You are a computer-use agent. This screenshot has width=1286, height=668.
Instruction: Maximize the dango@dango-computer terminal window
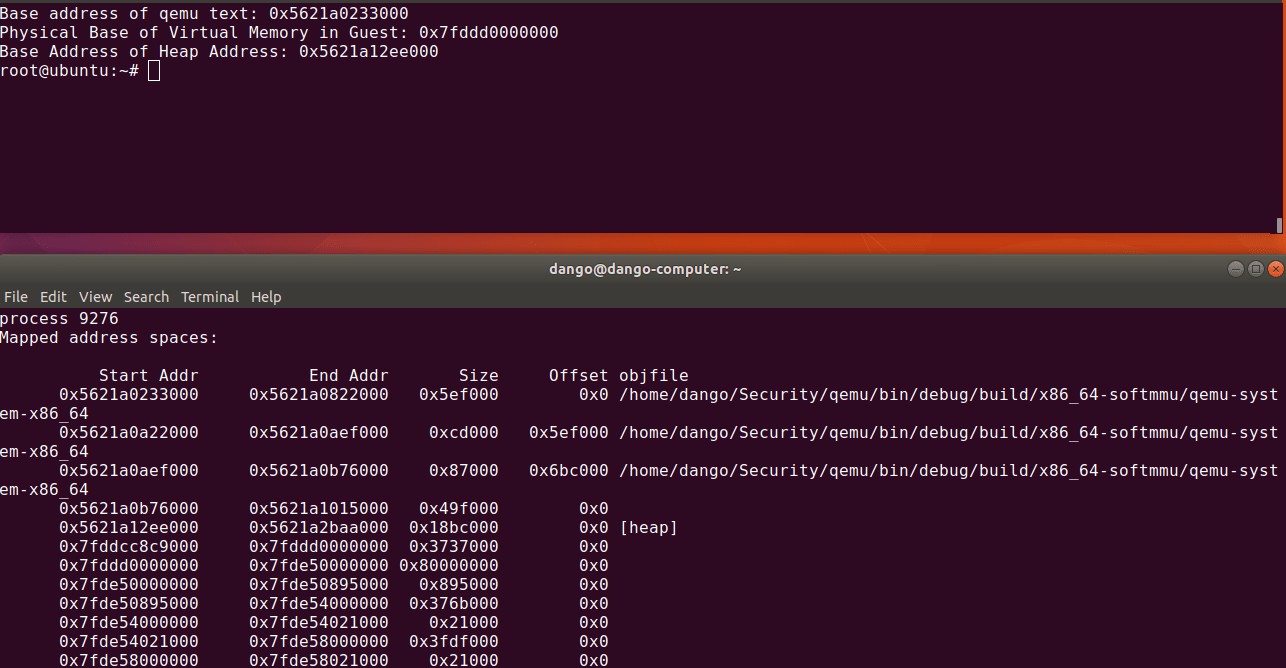1257,269
